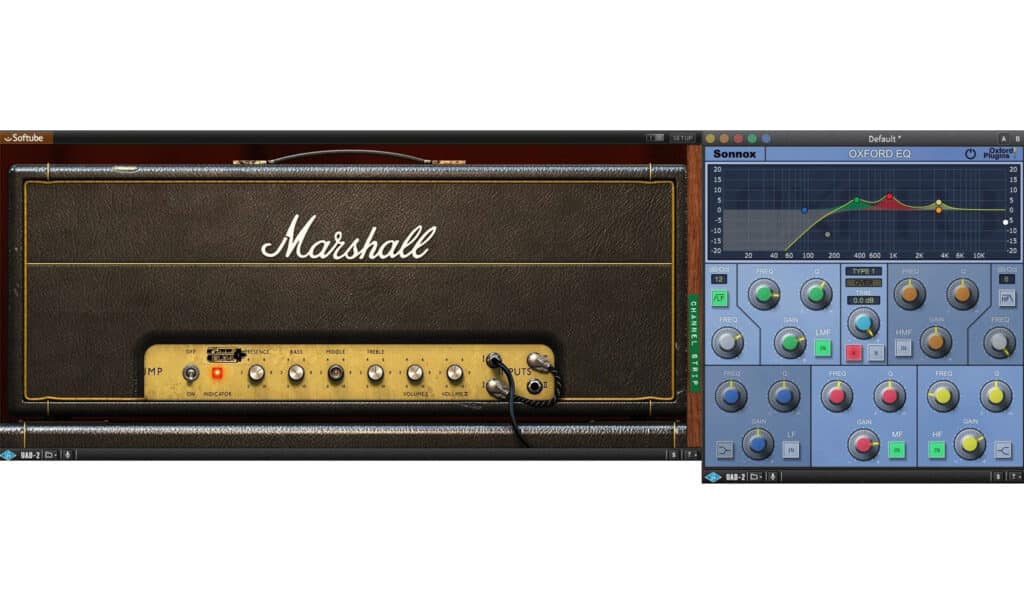Click the trim value field showing 0.0 dB
Screen dimensions: 1024x614
coord(863,300)
